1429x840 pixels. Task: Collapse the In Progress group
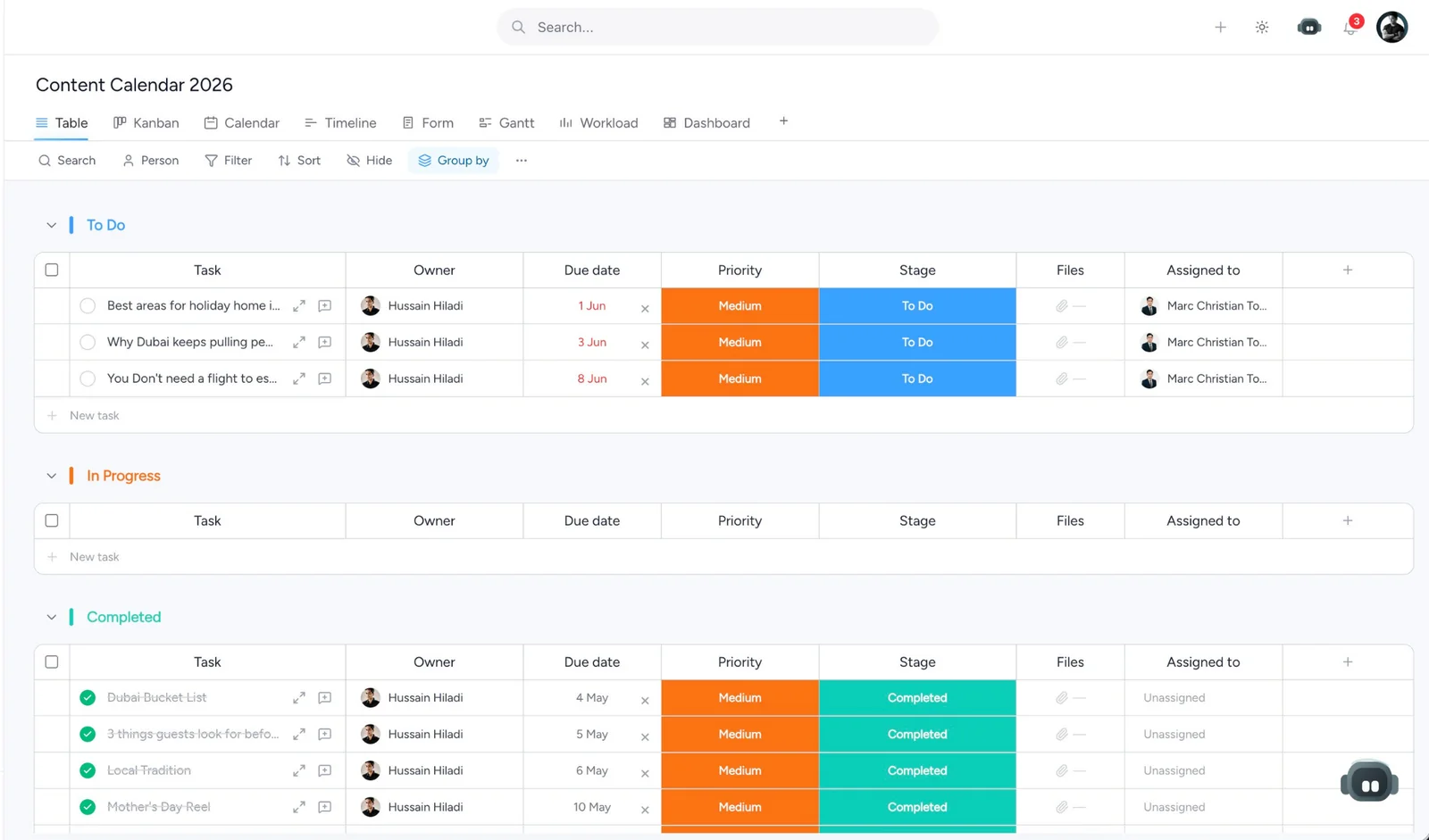click(x=52, y=477)
